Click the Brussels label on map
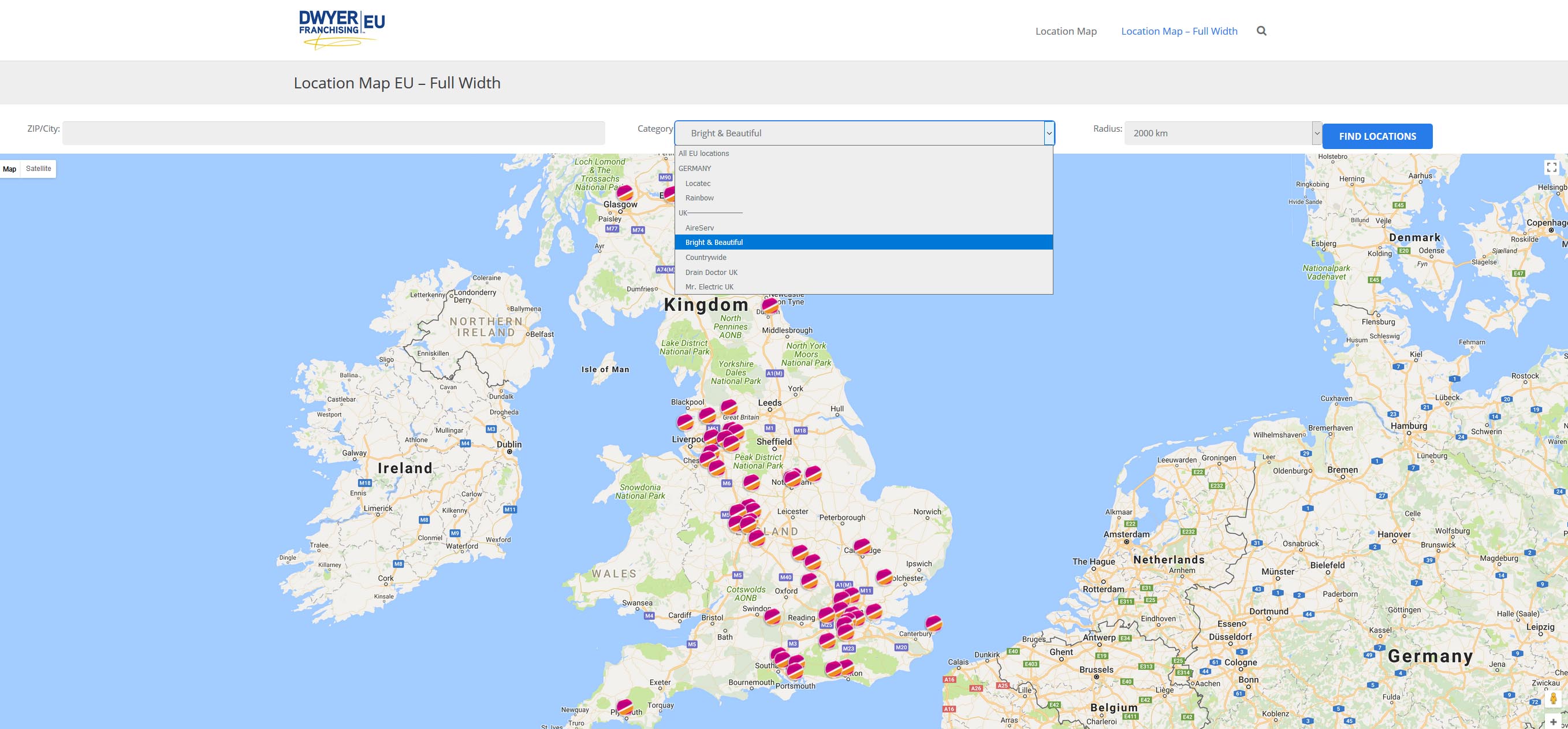 [x=1096, y=670]
